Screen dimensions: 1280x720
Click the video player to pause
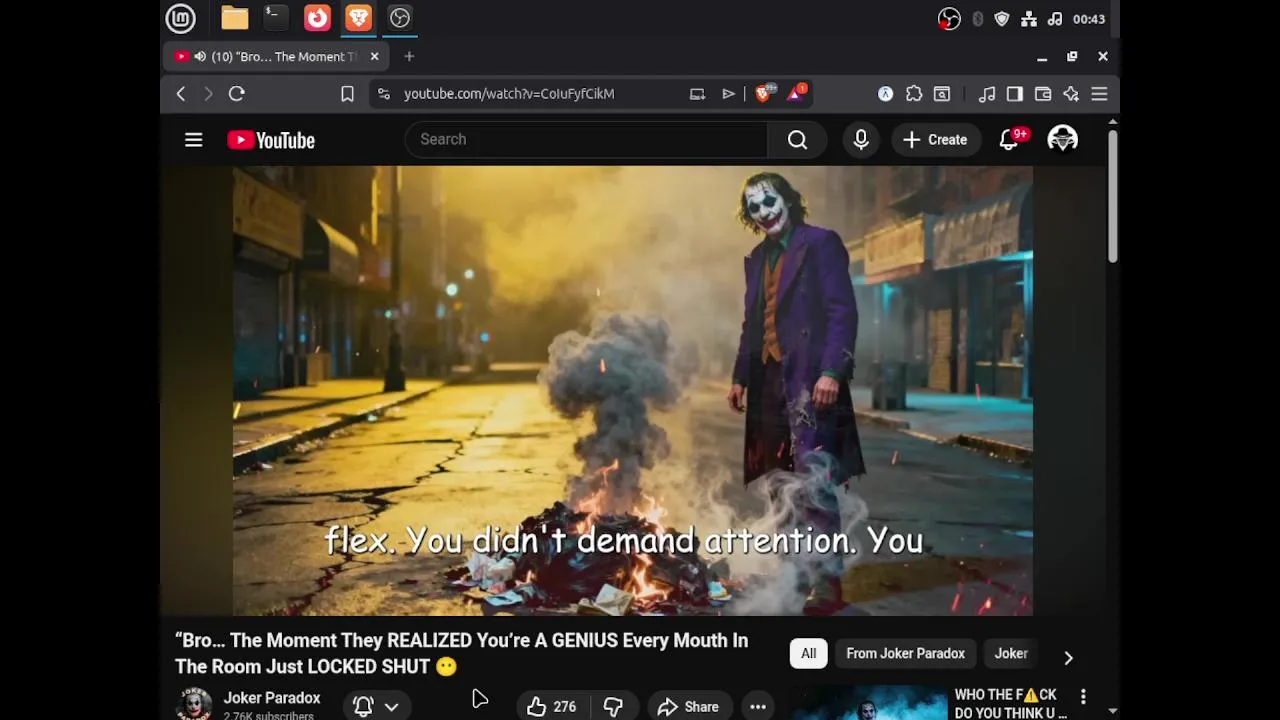coord(632,390)
